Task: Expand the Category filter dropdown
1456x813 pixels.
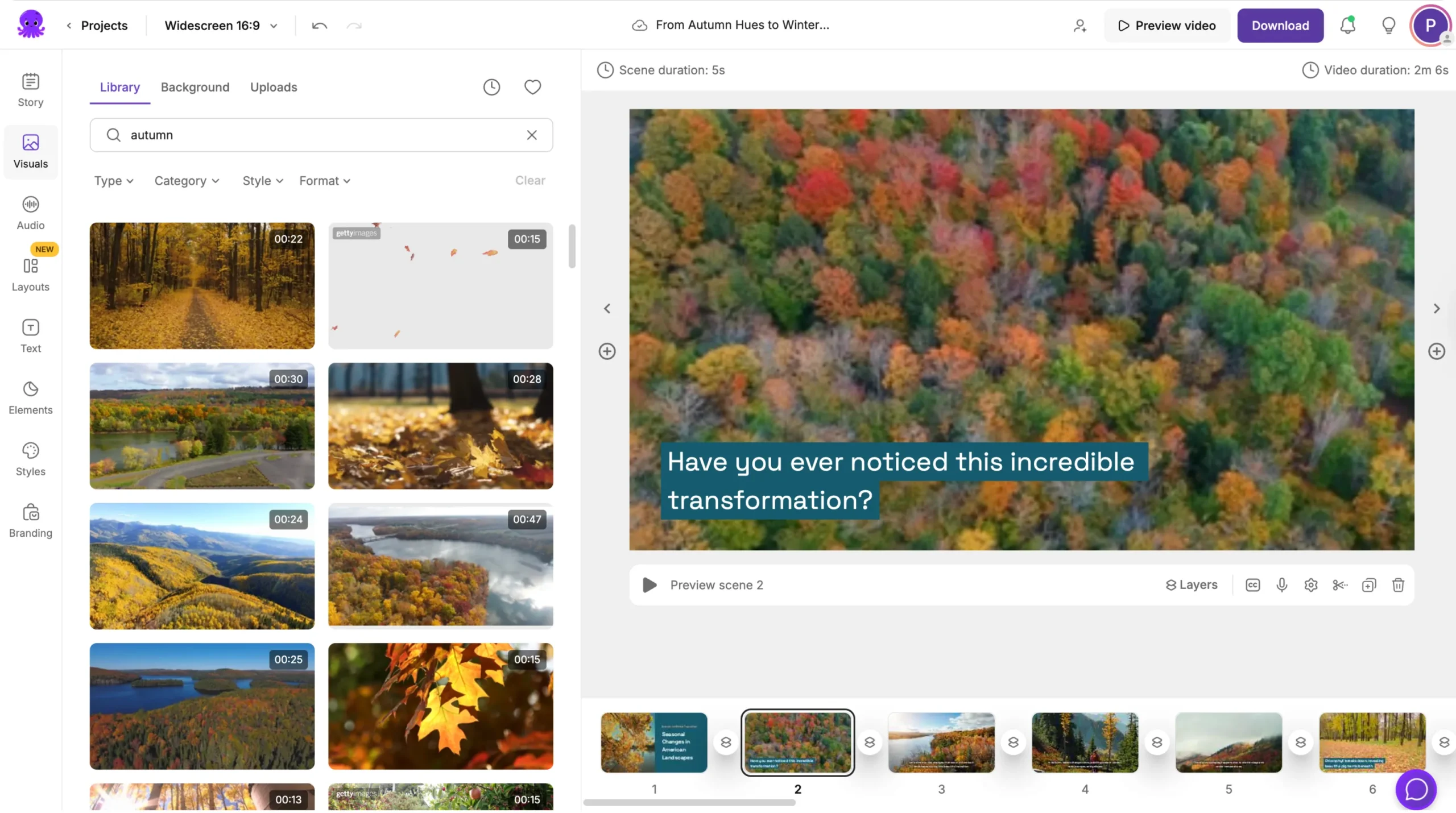Action: [187, 181]
